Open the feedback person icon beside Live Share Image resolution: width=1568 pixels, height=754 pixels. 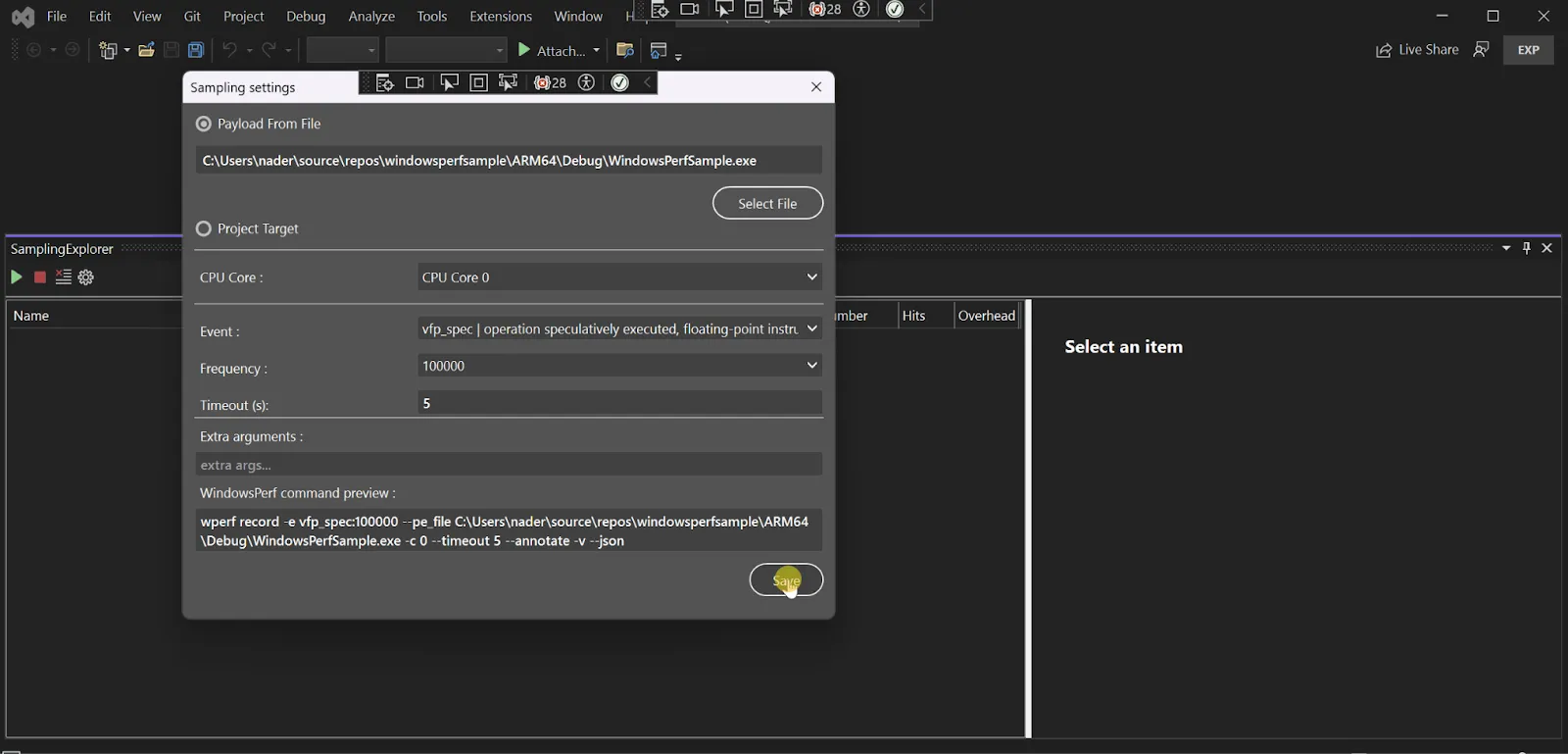coord(1481,50)
